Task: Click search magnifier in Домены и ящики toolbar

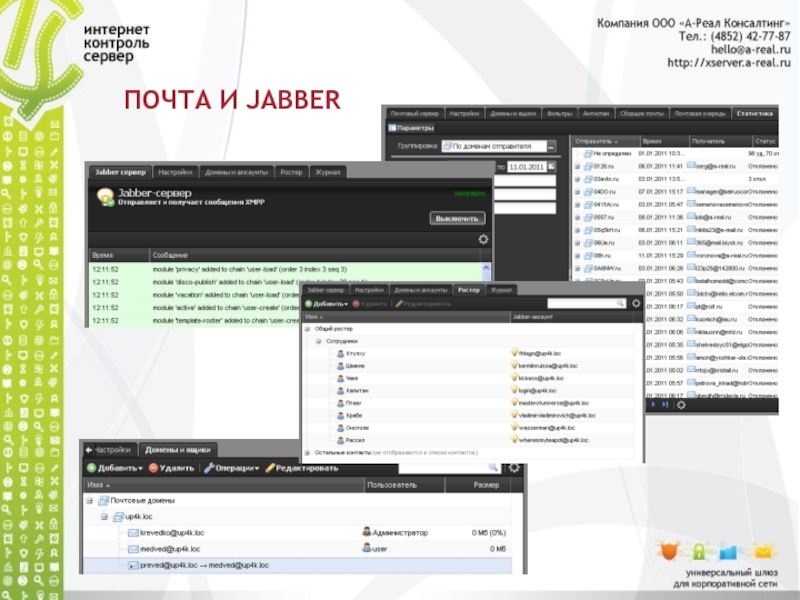Action: 493,467
